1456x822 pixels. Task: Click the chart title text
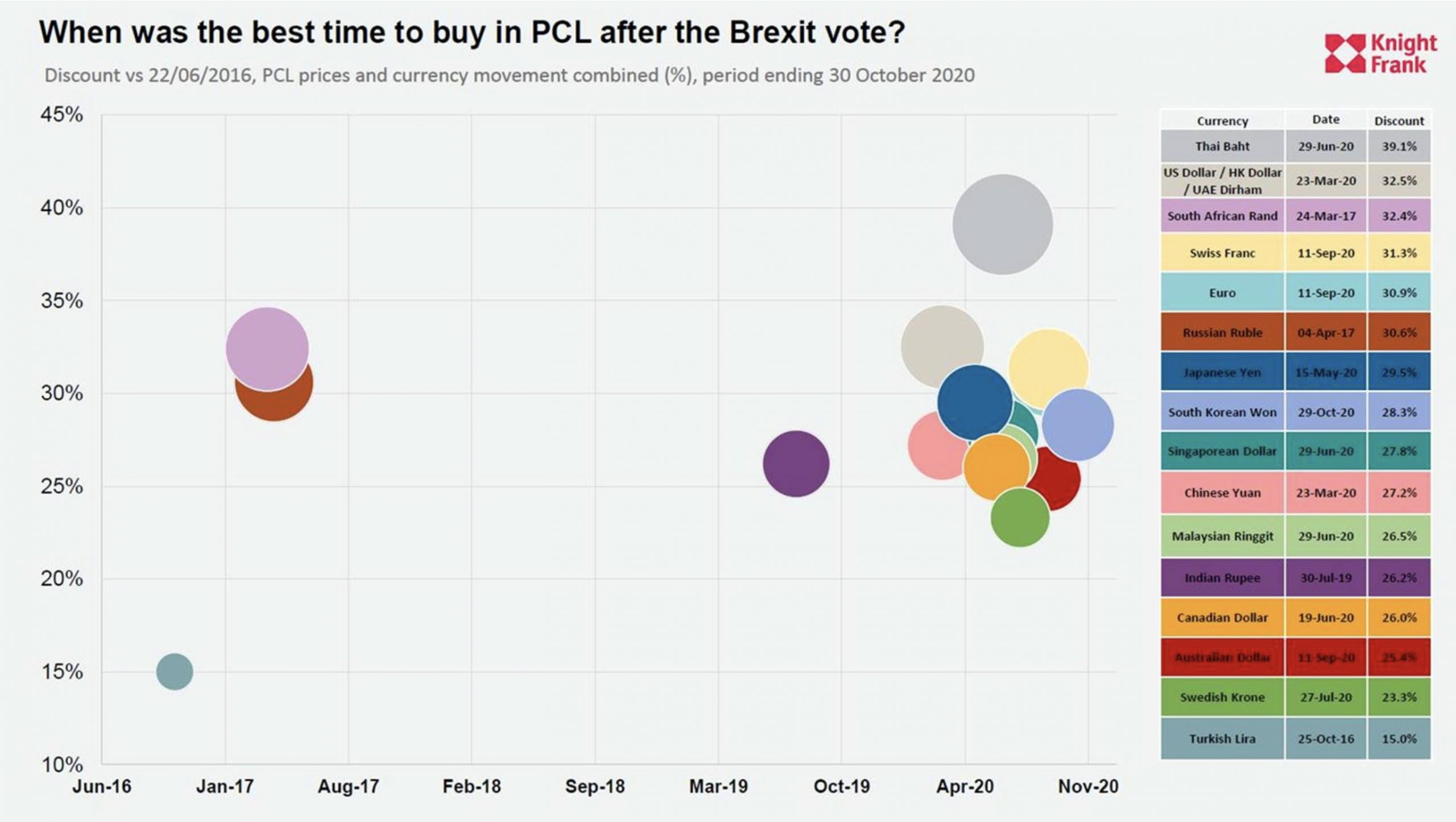tap(471, 32)
